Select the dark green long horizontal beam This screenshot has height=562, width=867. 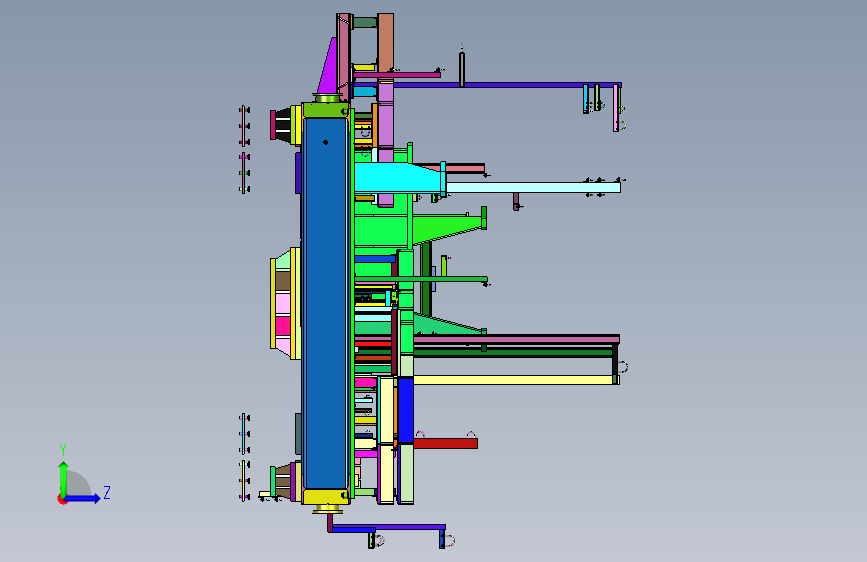coord(513,352)
